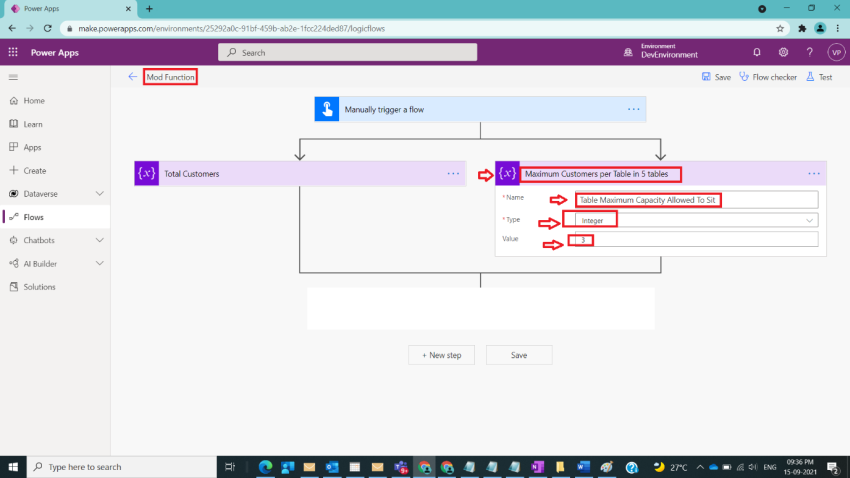Open the settings gear icon
This screenshot has height=478, width=850.
pos(783,53)
